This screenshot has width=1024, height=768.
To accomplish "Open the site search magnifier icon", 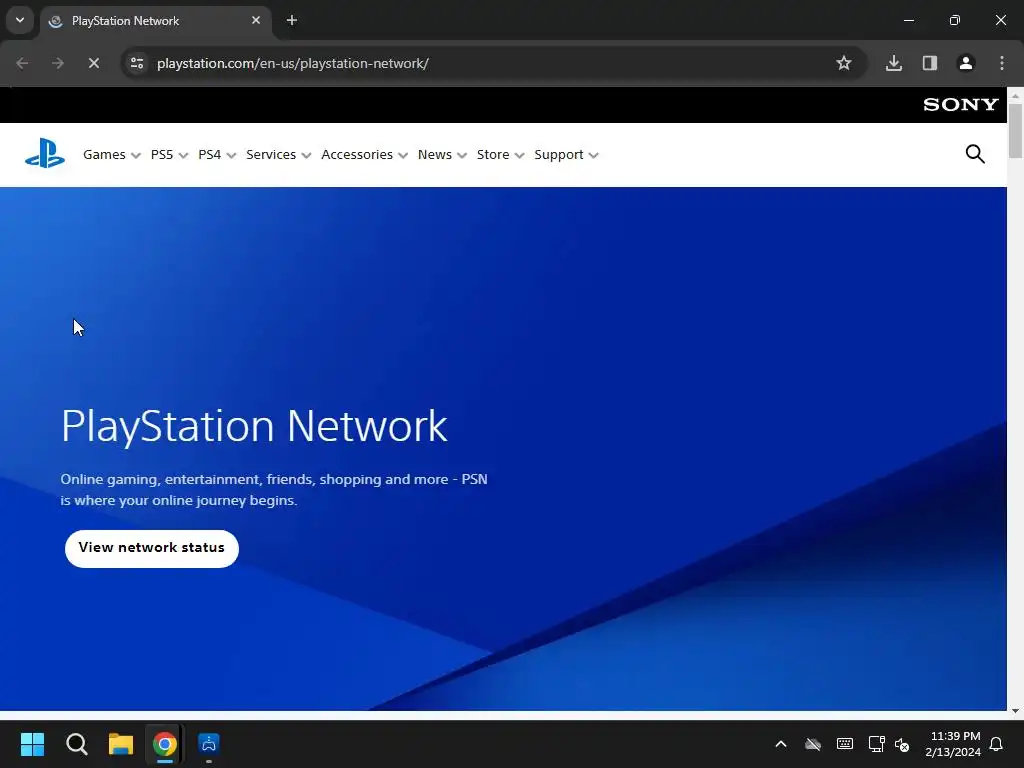I will pyautogui.click(x=975, y=154).
